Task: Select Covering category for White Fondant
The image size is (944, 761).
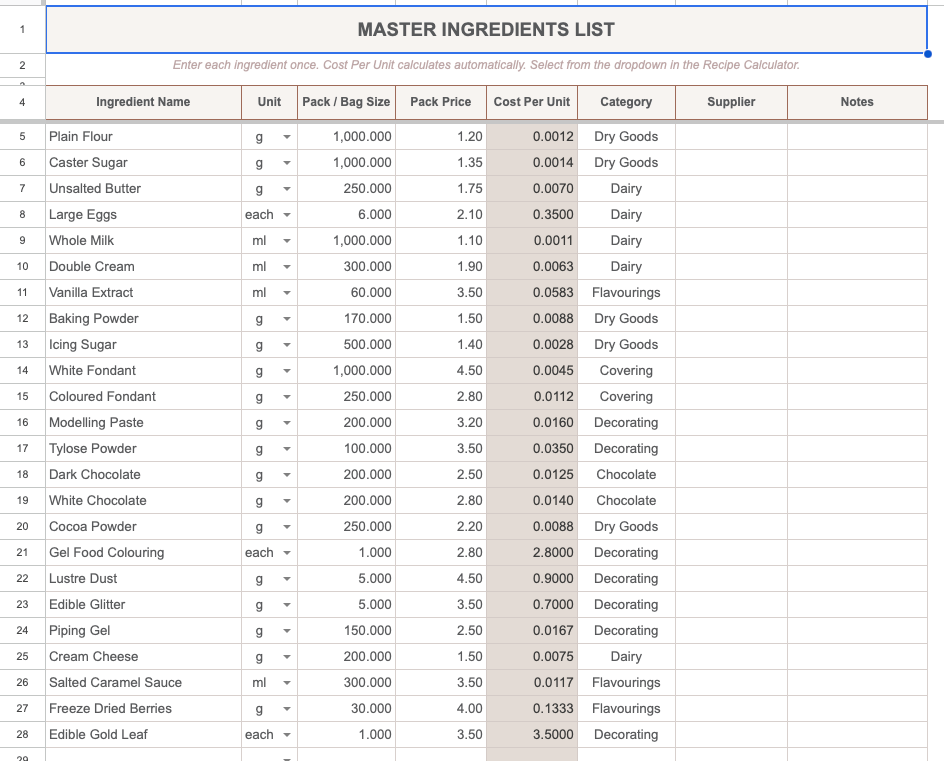Action: (626, 371)
